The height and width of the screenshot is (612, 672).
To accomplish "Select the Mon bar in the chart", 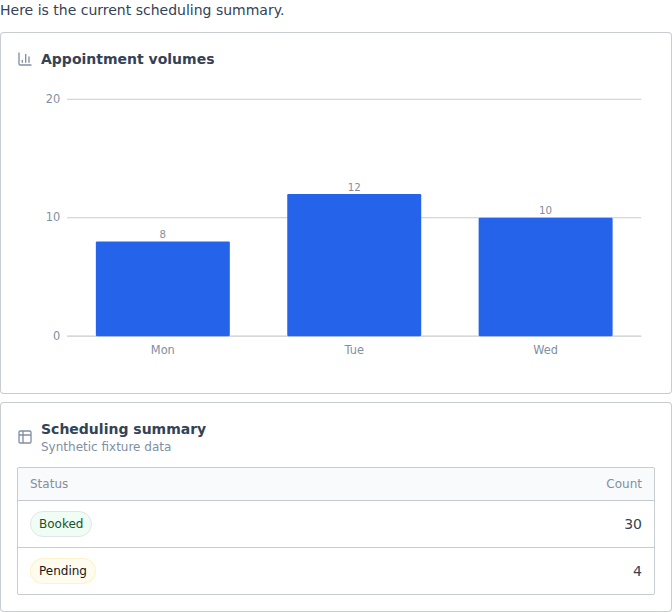I will [x=163, y=289].
